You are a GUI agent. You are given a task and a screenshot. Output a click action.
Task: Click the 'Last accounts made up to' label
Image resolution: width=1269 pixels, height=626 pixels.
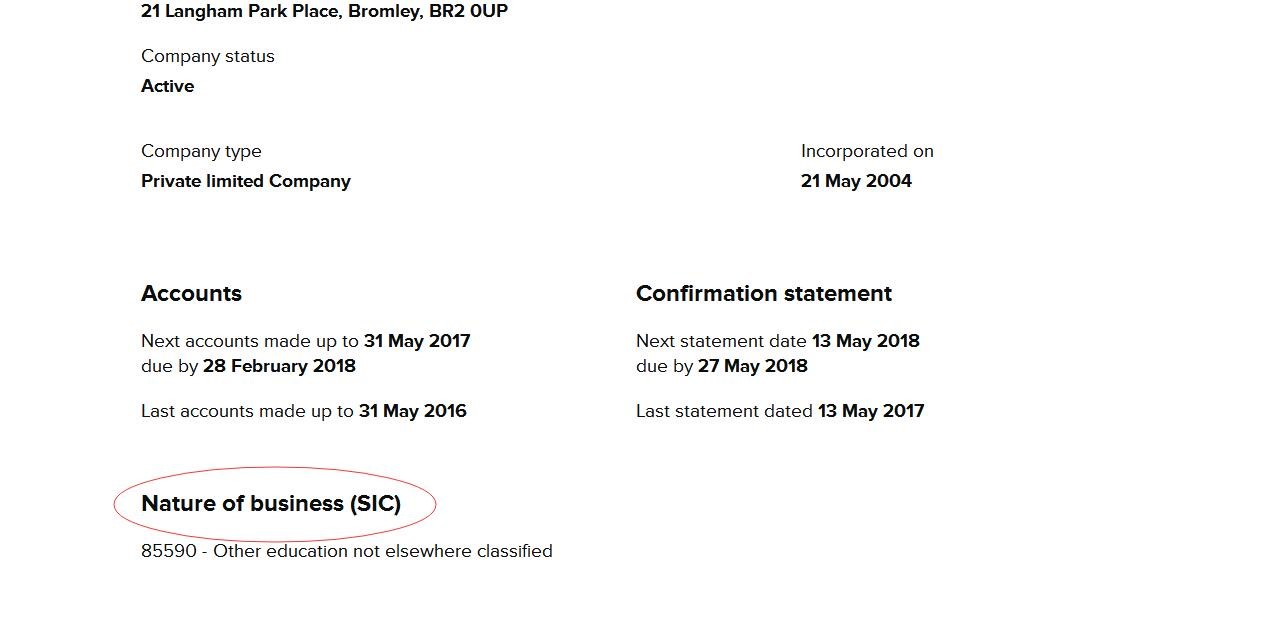247,411
